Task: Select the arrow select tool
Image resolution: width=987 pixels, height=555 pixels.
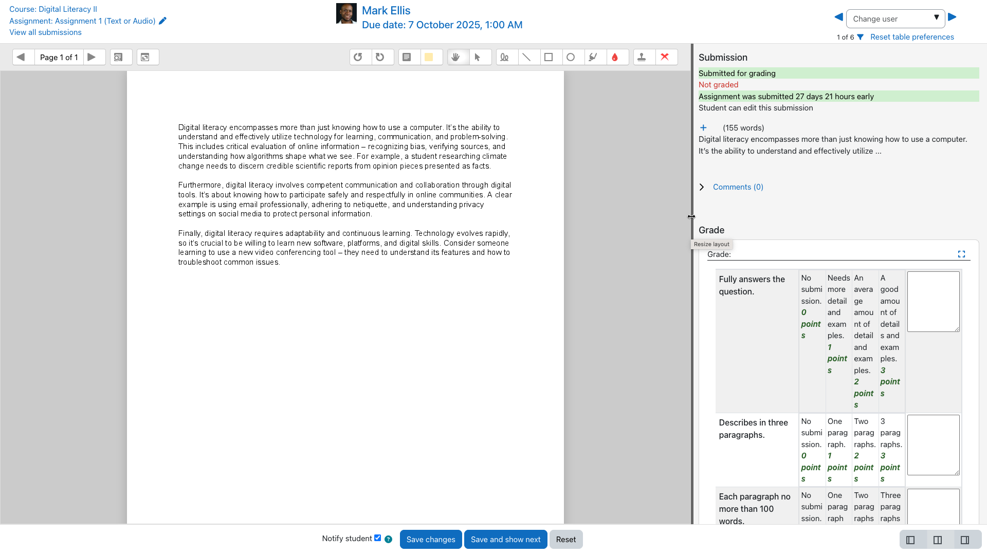Action: point(478,57)
